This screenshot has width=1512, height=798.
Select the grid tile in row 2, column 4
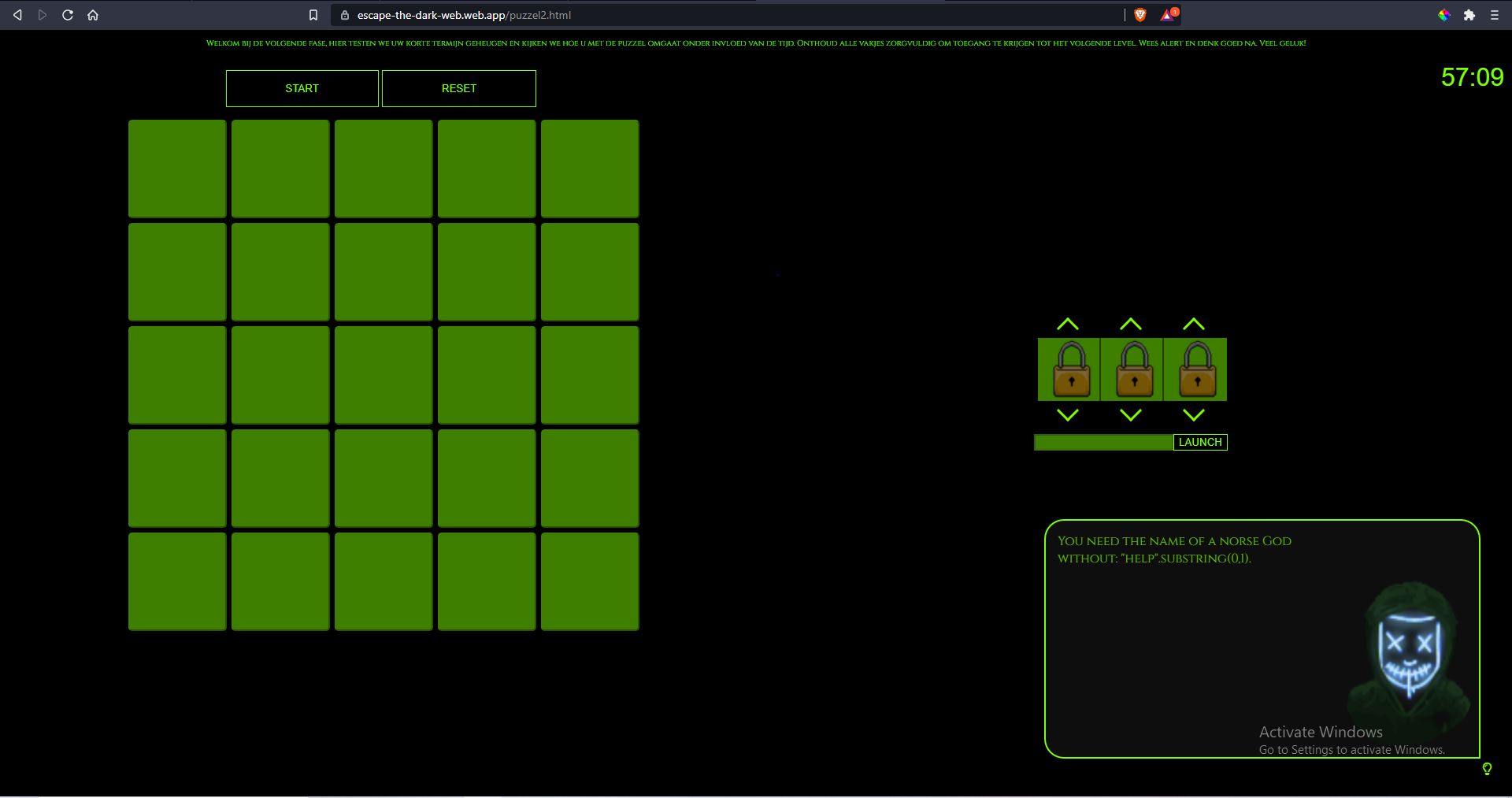(x=487, y=272)
